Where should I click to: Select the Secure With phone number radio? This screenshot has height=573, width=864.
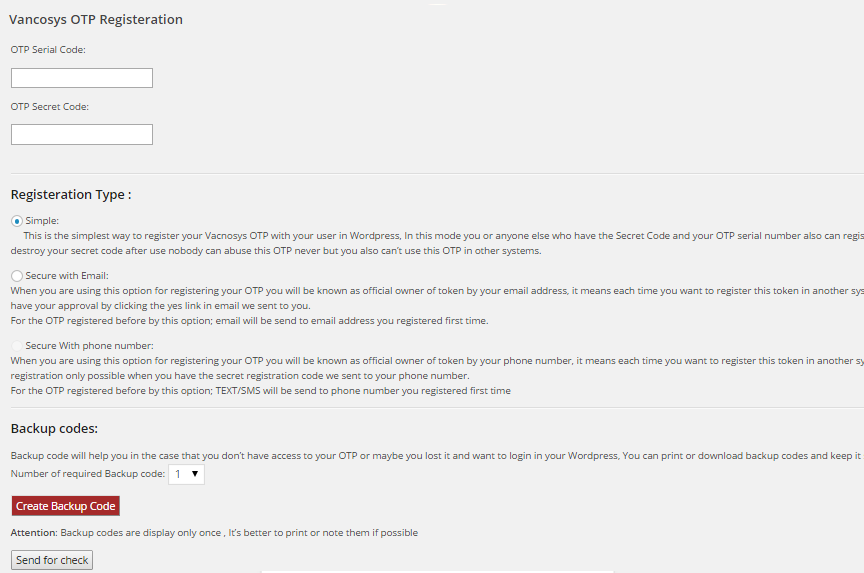point(16,346)
